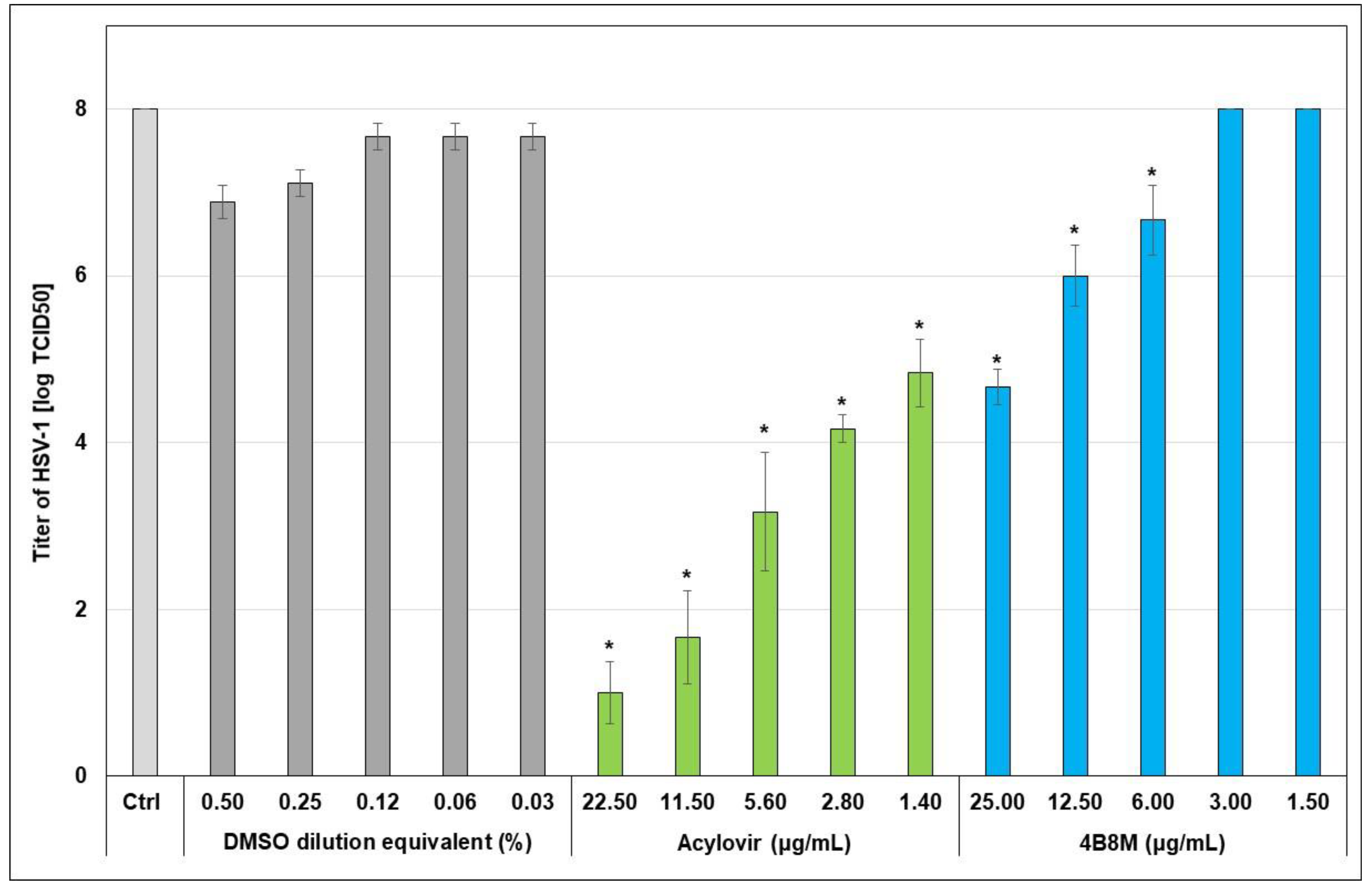Click the Acylovir (µg/mL) group label
This screenshot has height=890, width=1372.
click(764, 843)
